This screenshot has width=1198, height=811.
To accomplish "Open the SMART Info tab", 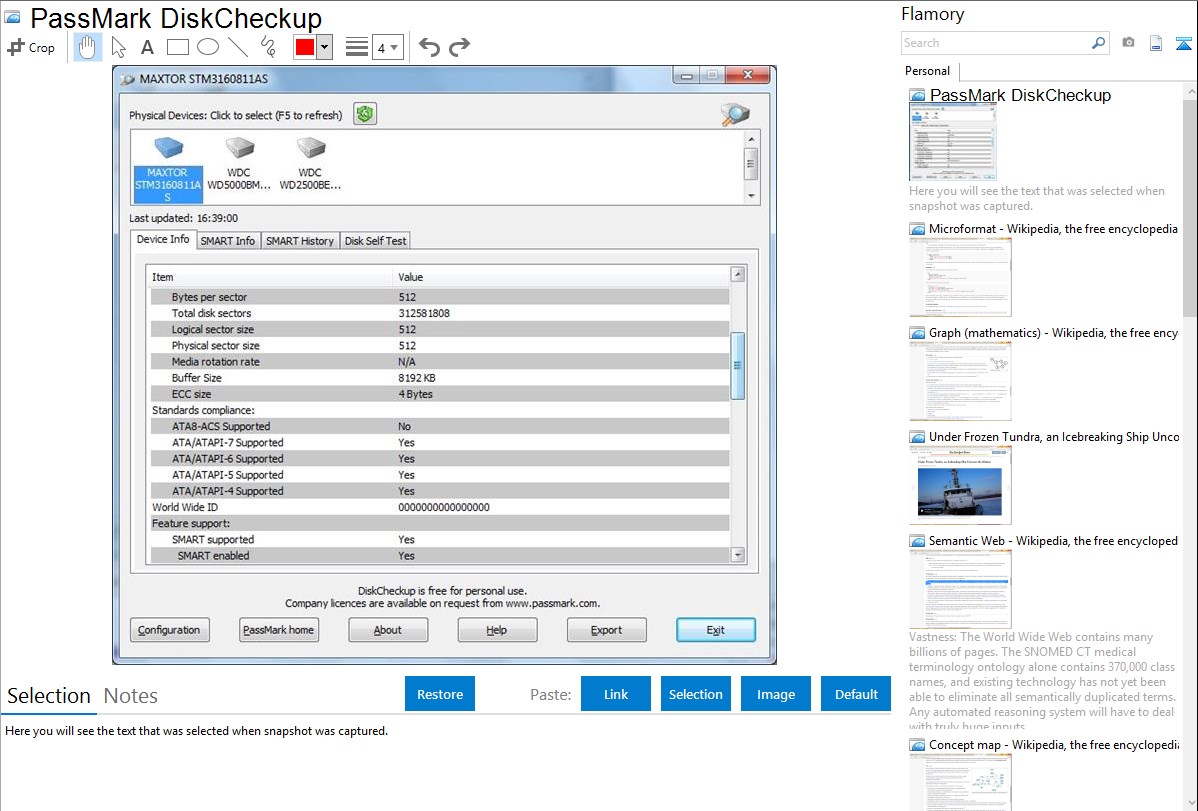I will [x=228, y=241].
